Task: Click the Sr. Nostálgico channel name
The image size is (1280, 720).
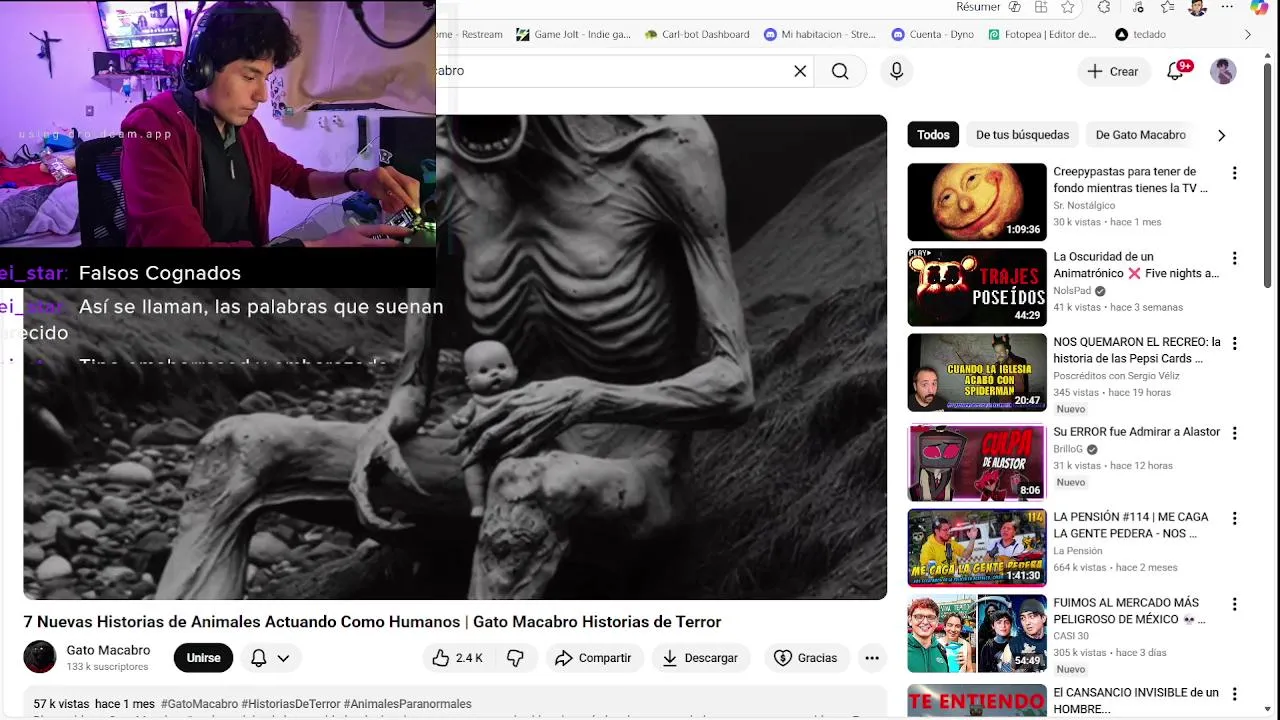Action: (1084, 206)
